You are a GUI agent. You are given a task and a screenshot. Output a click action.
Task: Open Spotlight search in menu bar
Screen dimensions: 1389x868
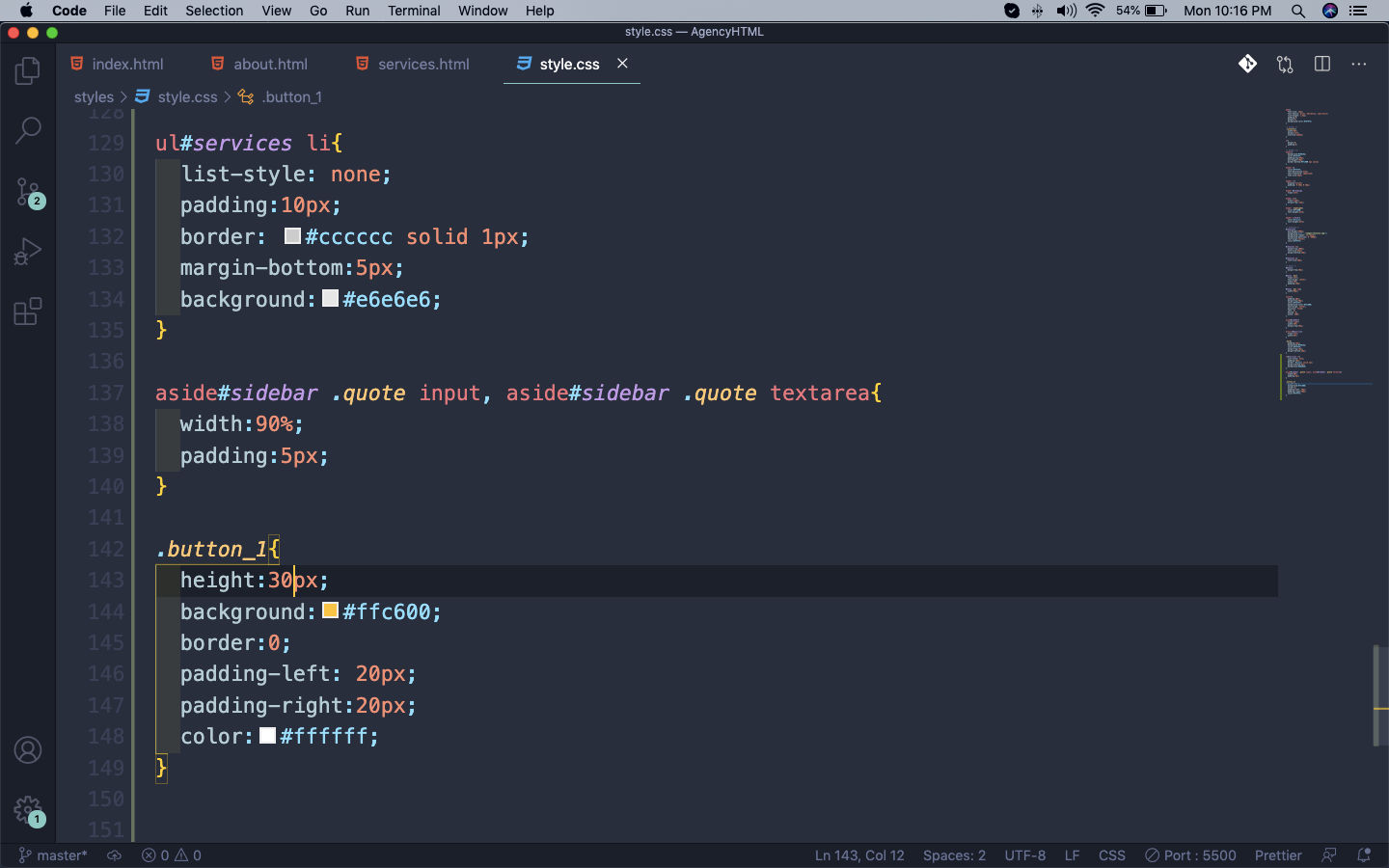pos(1298,11)
